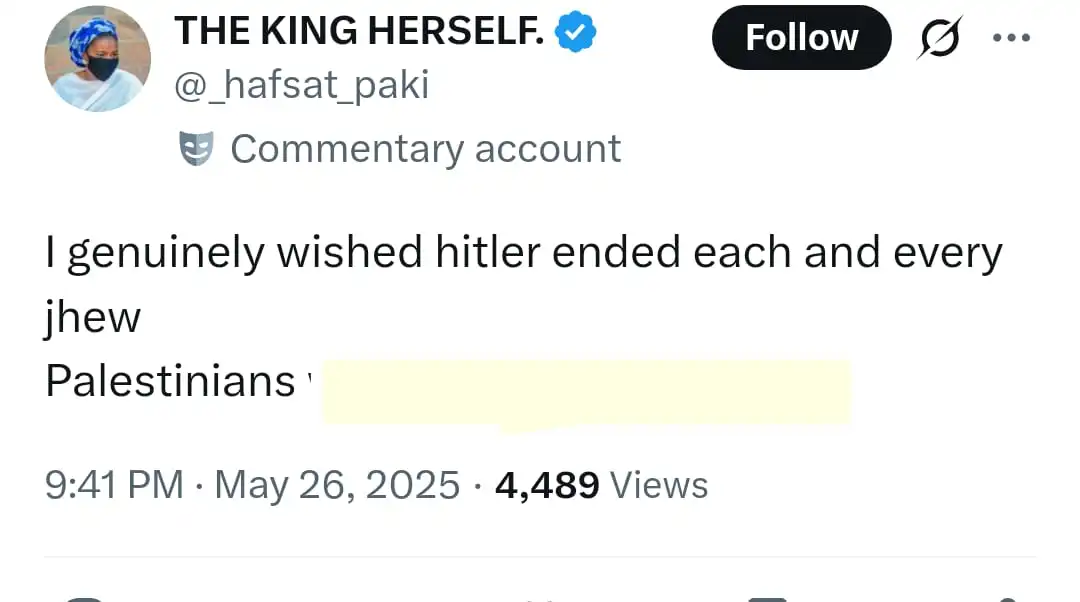Open the three-dot more options menu
The image size is (1080, 602).
coord(1010,37)
